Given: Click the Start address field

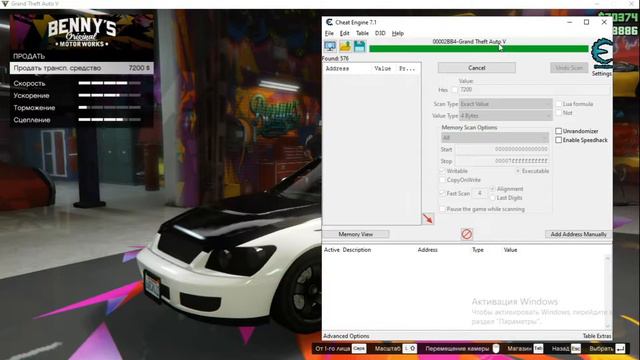Looking at the screenshot, I should point(502,149).
